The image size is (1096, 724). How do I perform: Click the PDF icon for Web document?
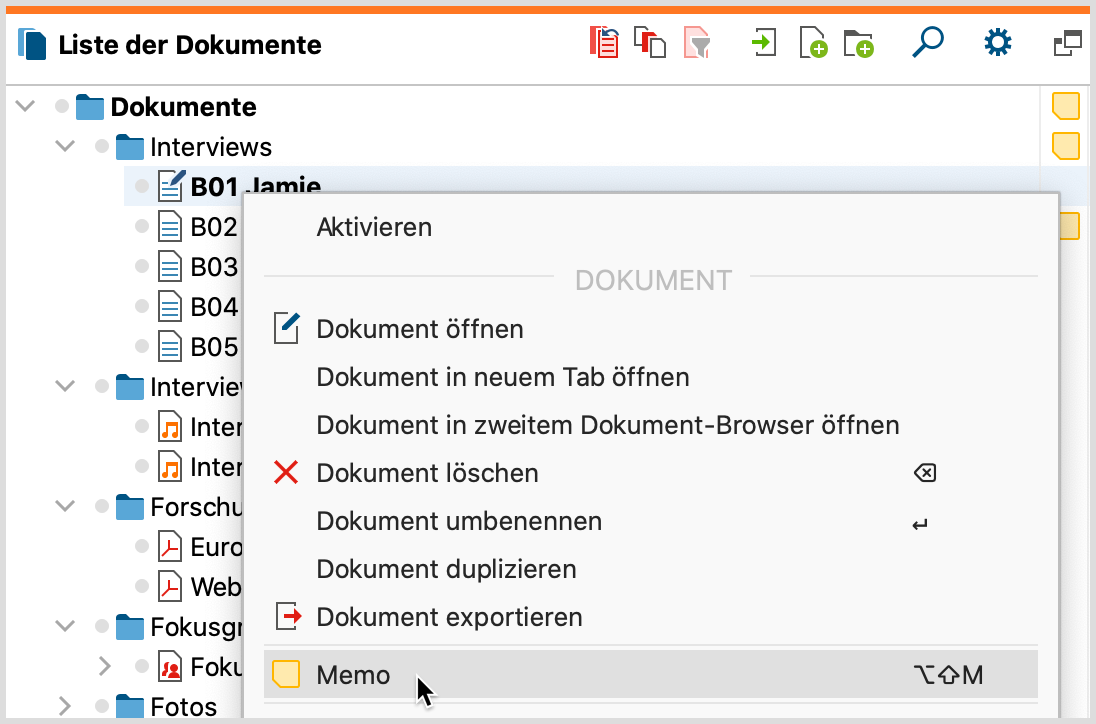(x=170, y=586)
